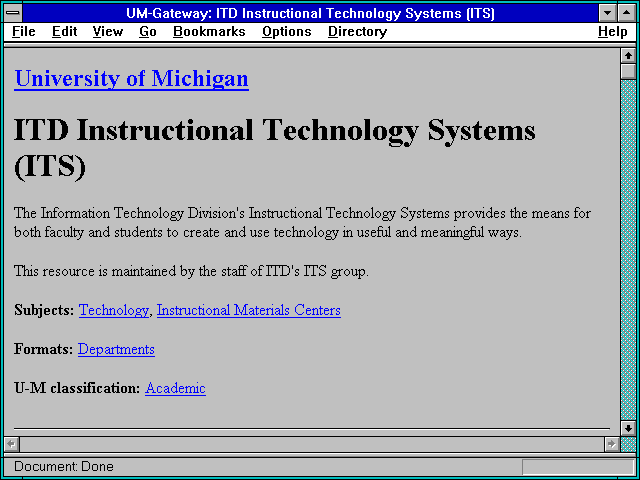Open the Help menu

click(613, 32)
